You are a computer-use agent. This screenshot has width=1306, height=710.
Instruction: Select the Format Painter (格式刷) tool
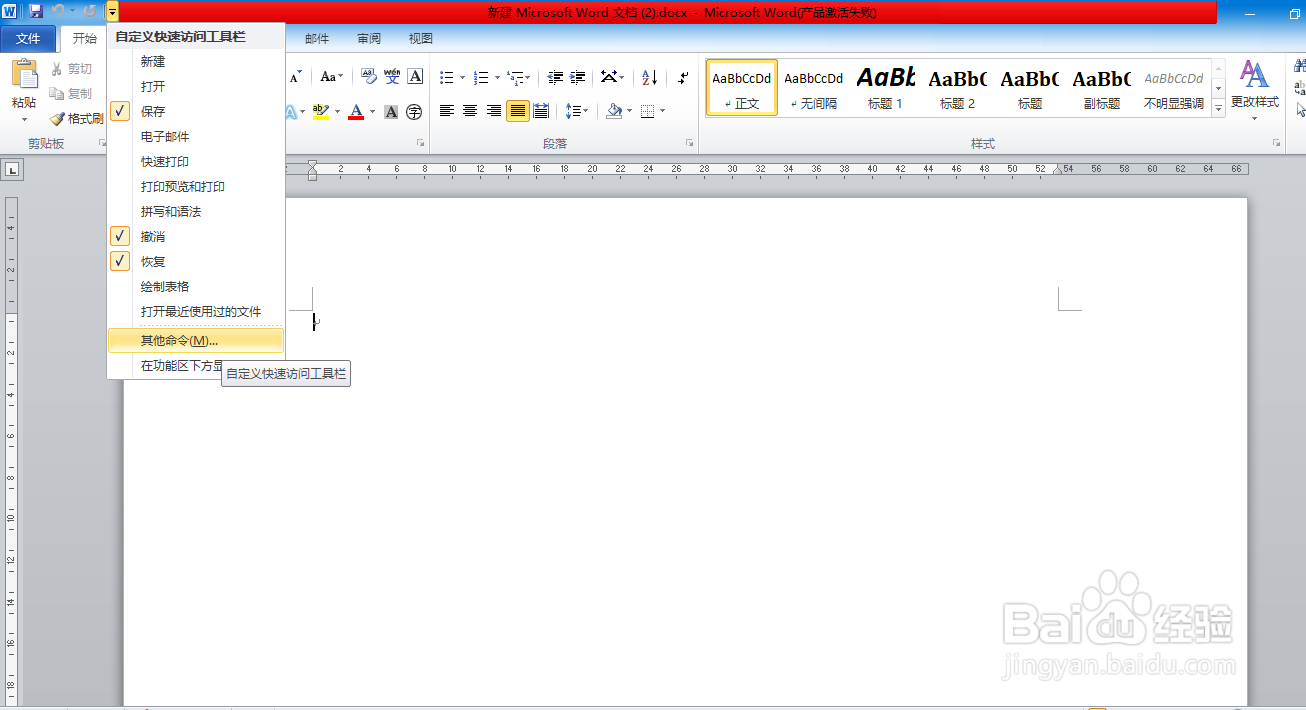(x=77, y=118)
